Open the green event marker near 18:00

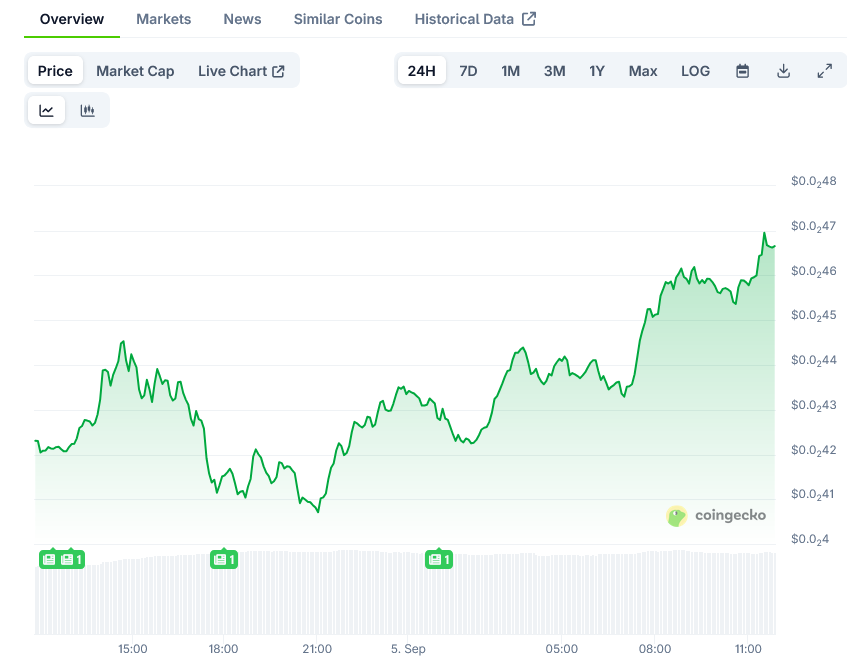point(224,559)
